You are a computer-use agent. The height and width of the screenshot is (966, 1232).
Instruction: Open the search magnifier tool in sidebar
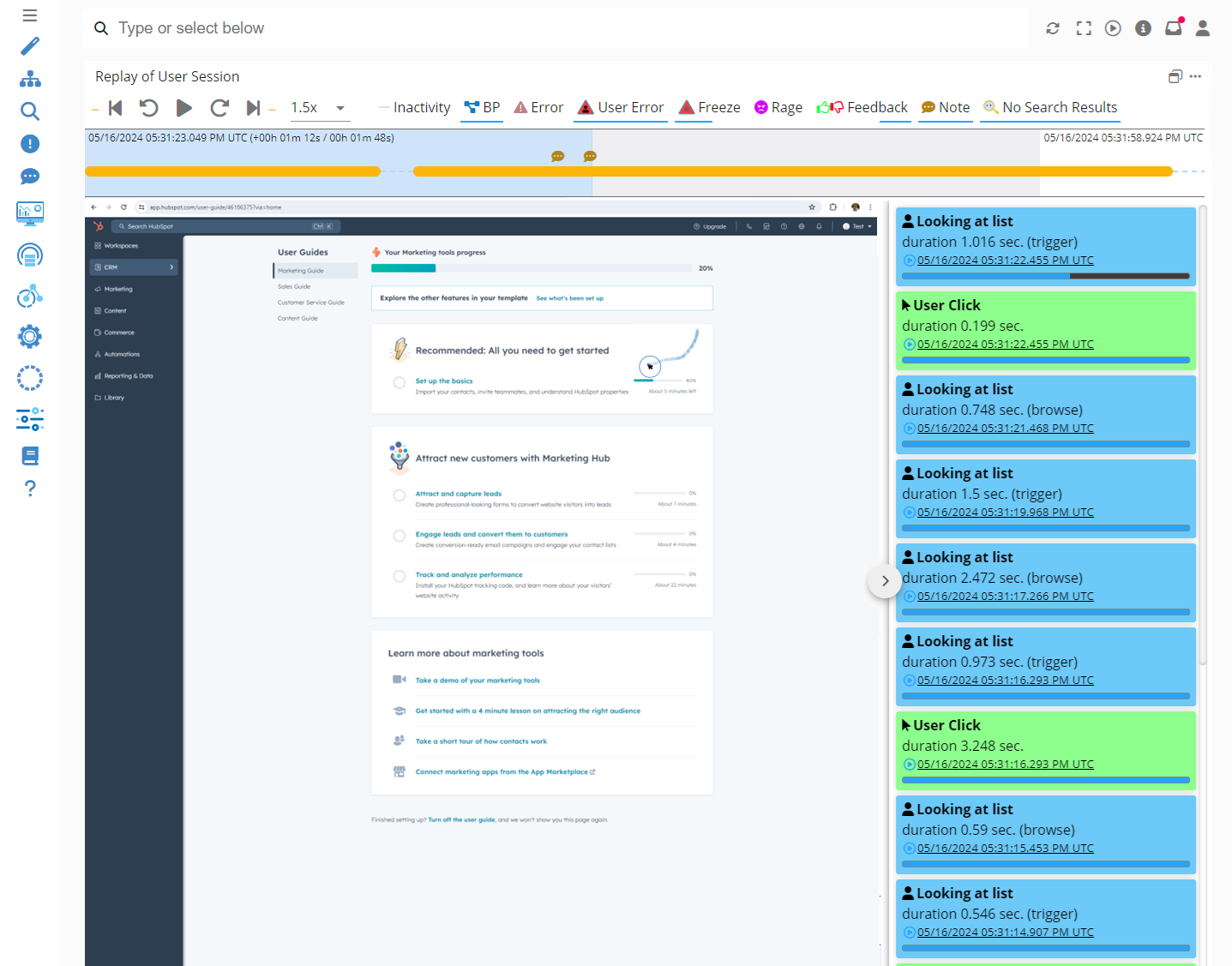30,111
